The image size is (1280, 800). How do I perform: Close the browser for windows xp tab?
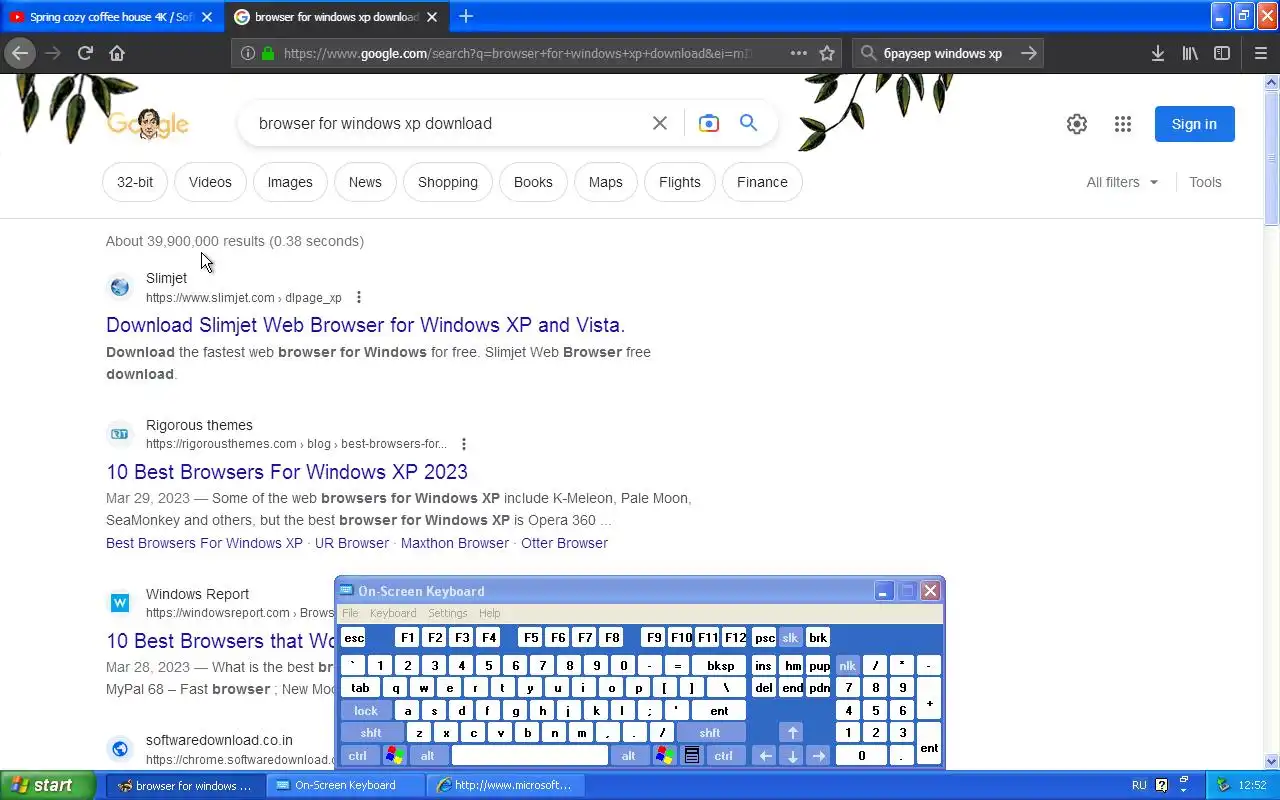432,17
